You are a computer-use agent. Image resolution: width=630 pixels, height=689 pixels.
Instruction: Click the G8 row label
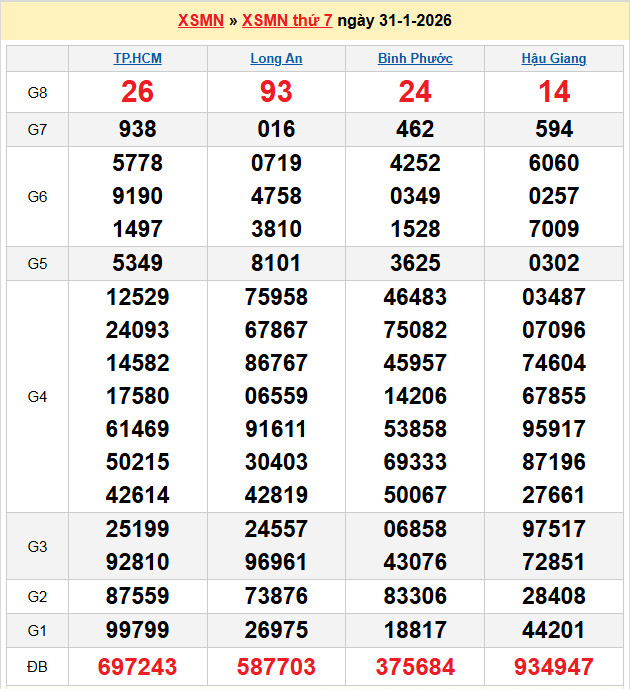[x=37, y=93]
